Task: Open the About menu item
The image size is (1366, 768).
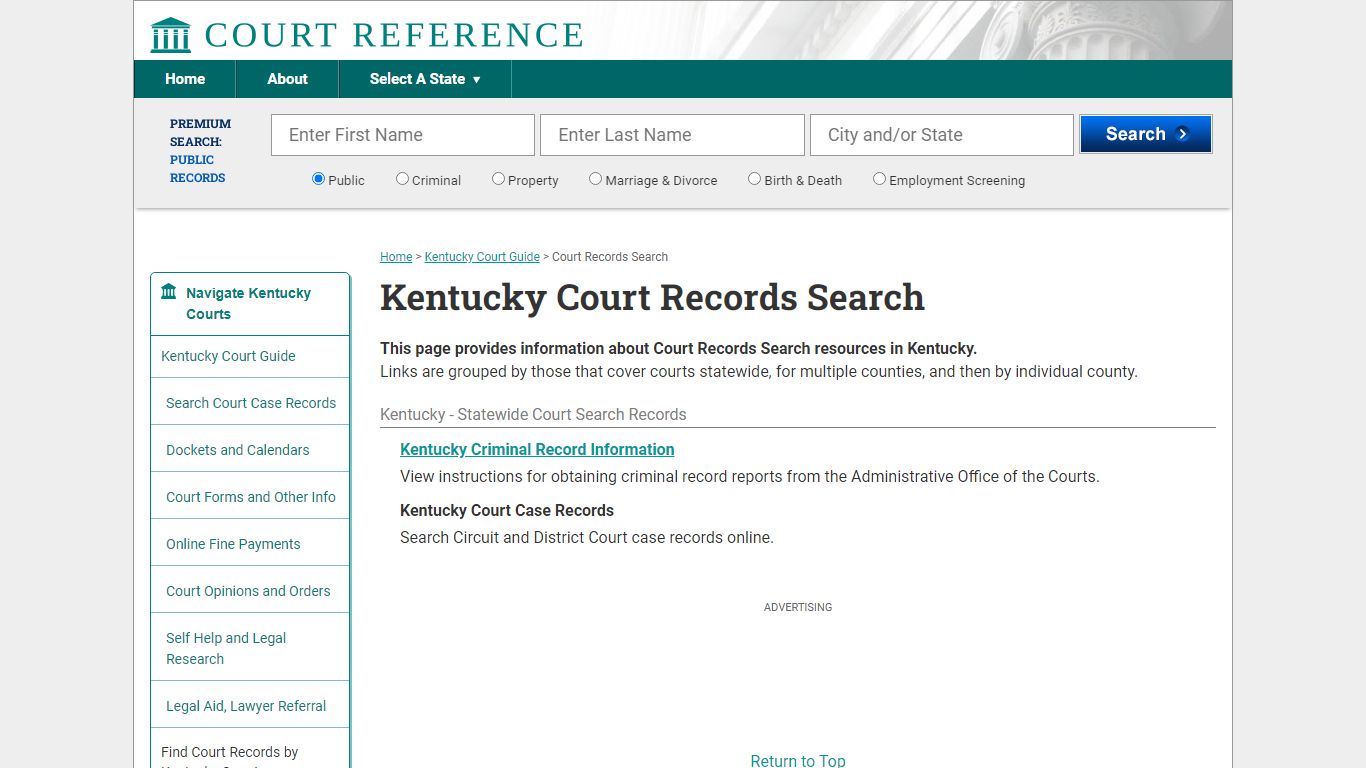Action: [287, 79]
